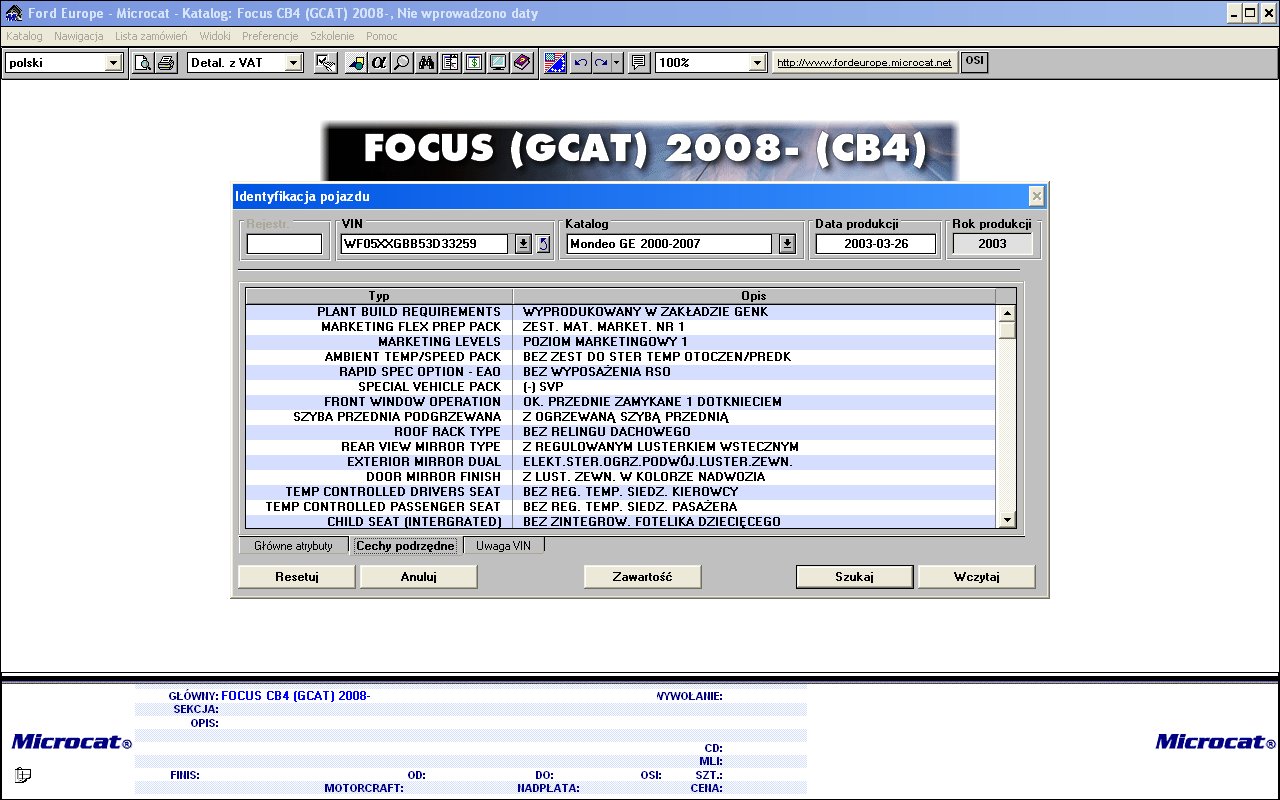Click the Typ column header
Viewport: 1280px width, 800px height.
coord(379,296)
